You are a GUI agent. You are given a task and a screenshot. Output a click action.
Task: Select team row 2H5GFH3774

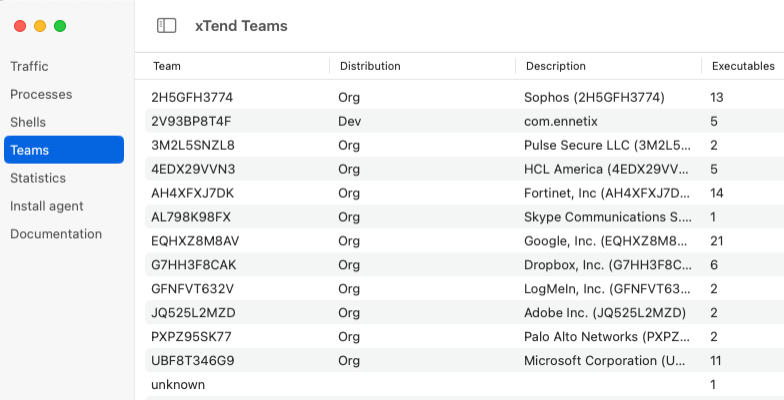(464, 97)
